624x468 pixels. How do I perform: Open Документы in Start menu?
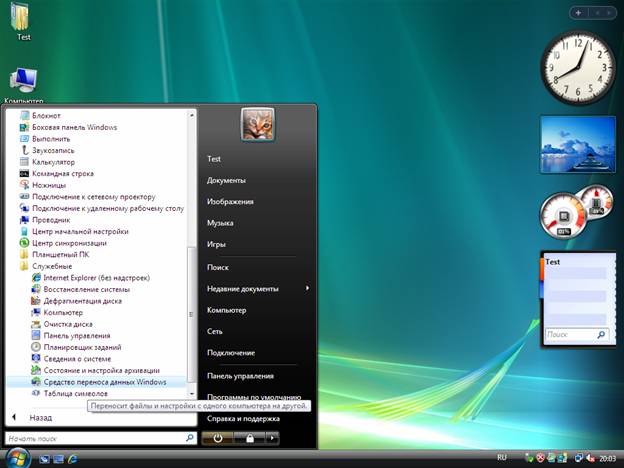click(226, 180)
